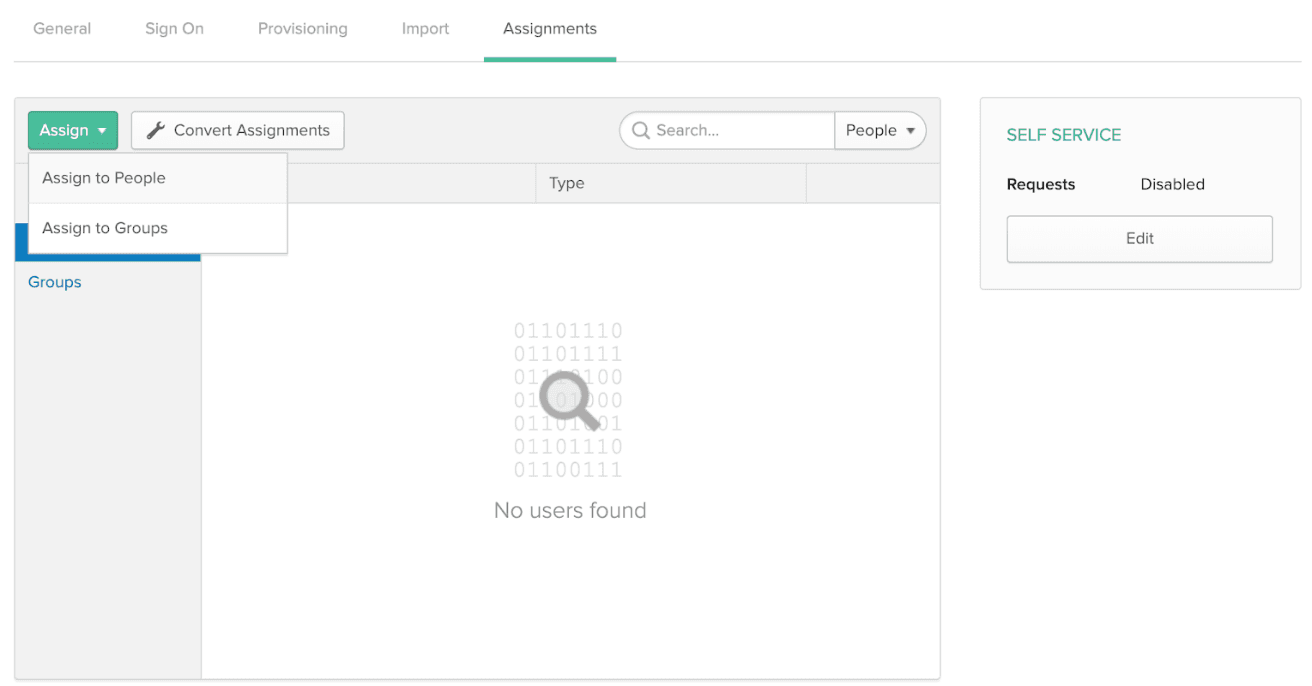This screenshot has width=1312, height=686.
Task: Open the Provisioning tab
Action: tap(302, 28)
